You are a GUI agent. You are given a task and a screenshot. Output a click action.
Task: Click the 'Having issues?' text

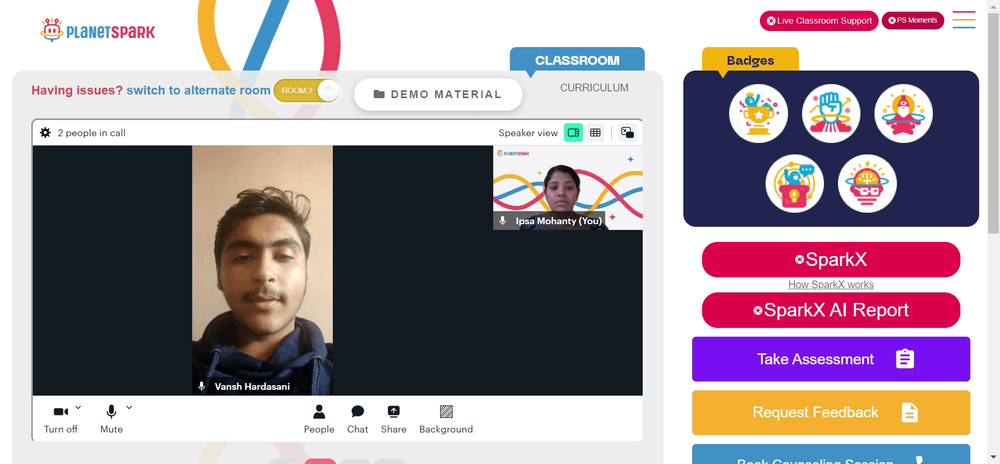[x=77, y=91]
